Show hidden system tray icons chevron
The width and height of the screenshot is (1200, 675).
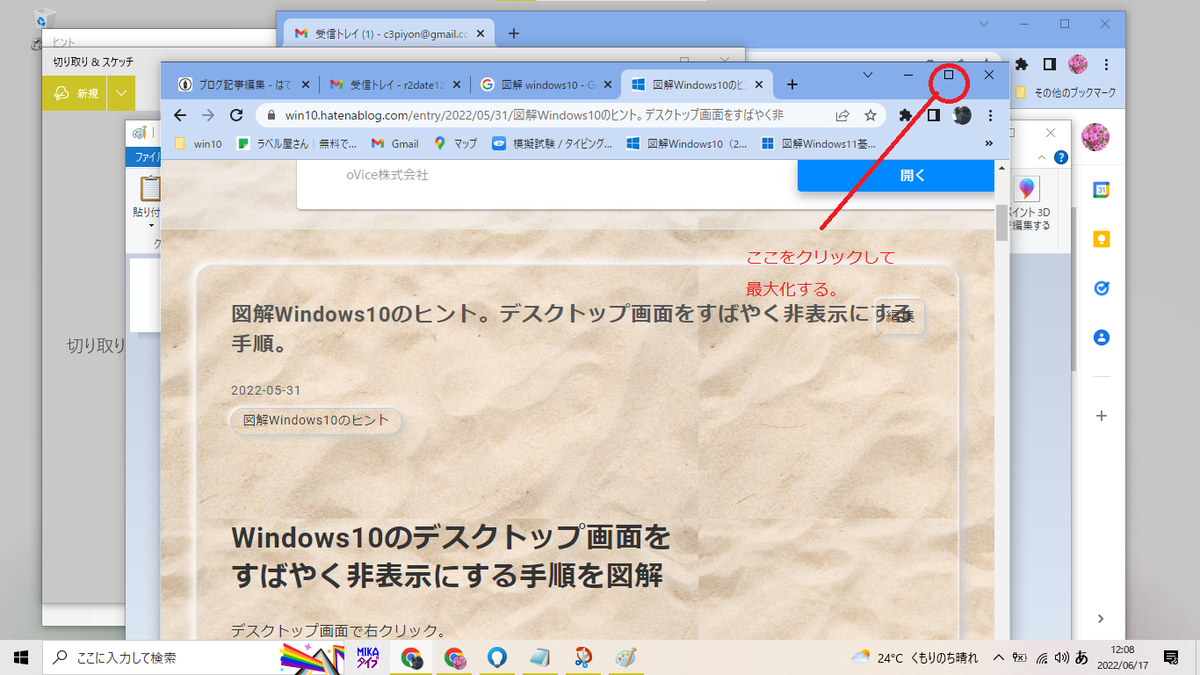point(998,657)
